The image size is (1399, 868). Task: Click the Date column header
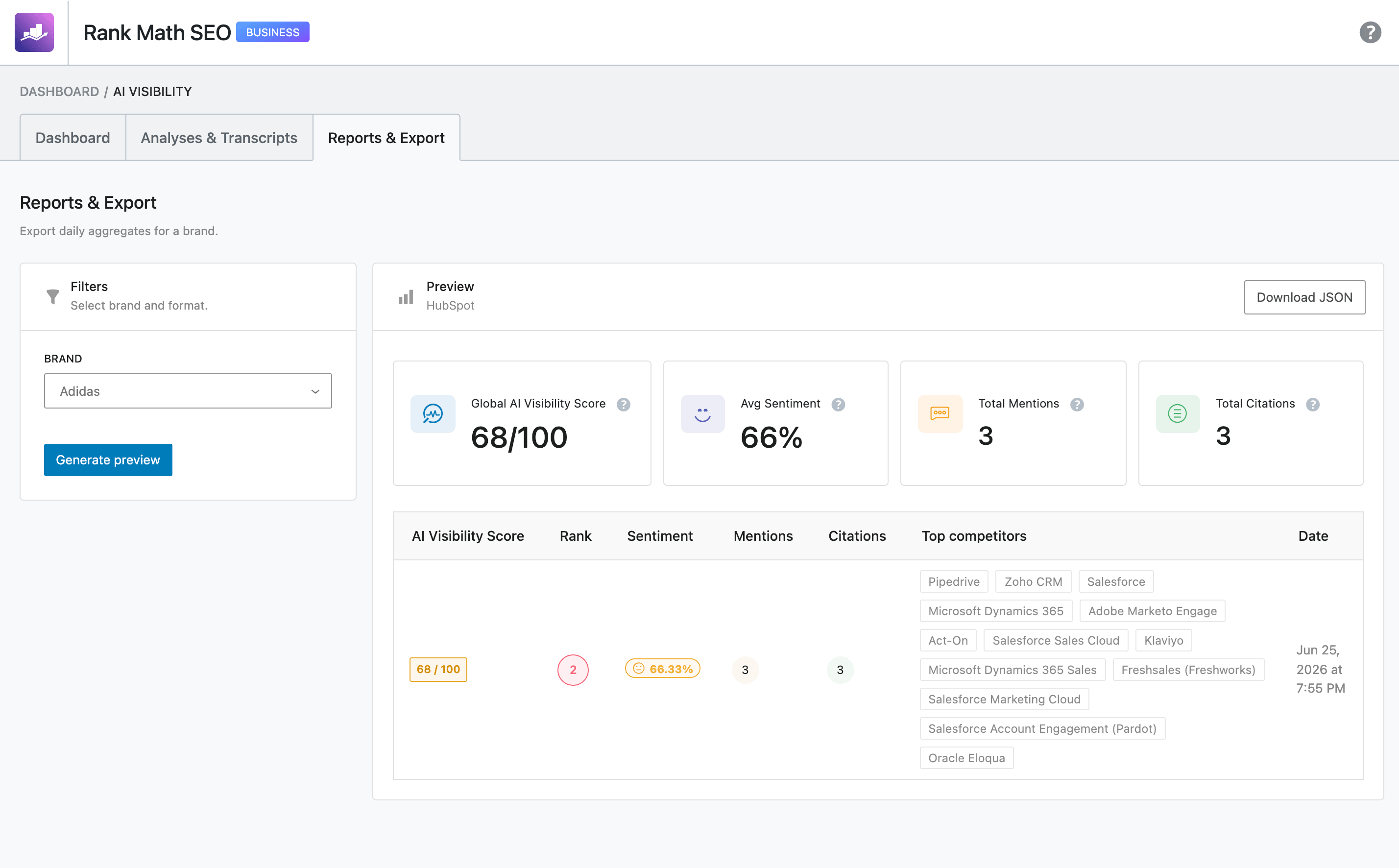click(x=1313, y=535)
